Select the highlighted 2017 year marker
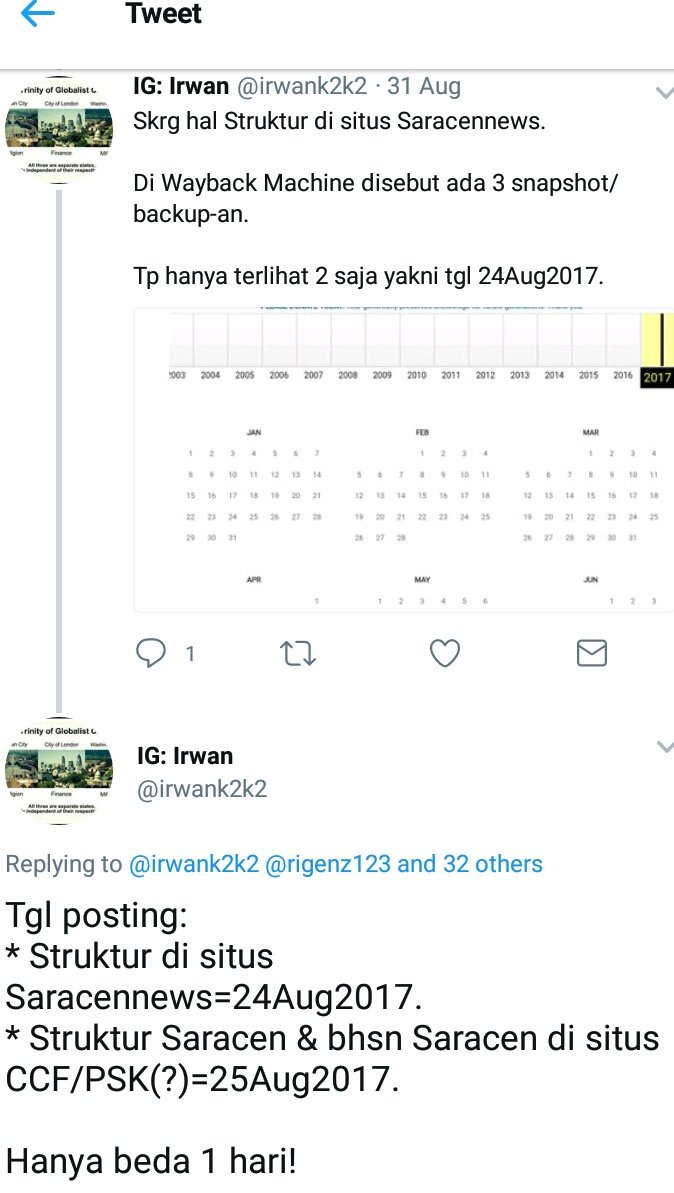 coord(657,376)
